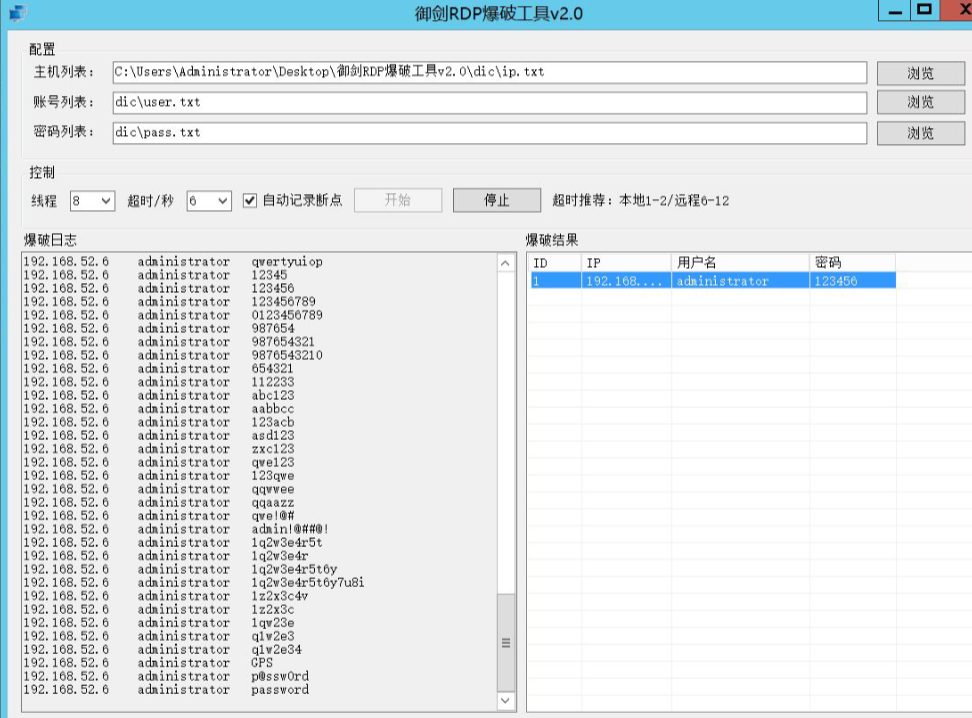Image resolution: width=972 pixels, height=718 pixels.
Task: Expand the 超时/秒 dropdown showing 6
Action: (209, 201)
